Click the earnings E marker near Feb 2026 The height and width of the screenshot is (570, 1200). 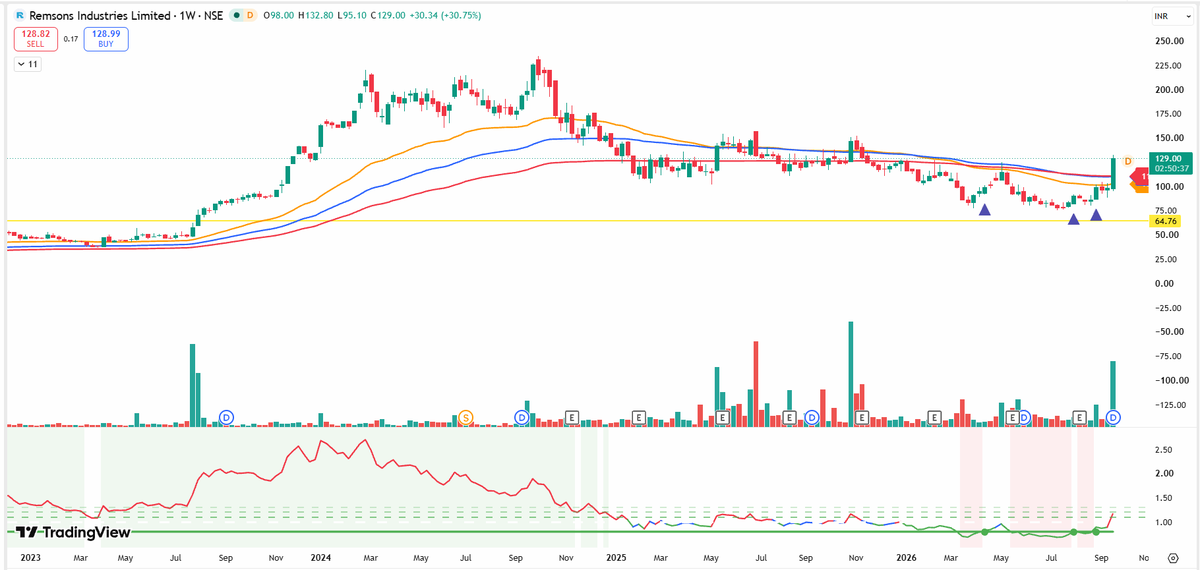click(x=935, y=416)
